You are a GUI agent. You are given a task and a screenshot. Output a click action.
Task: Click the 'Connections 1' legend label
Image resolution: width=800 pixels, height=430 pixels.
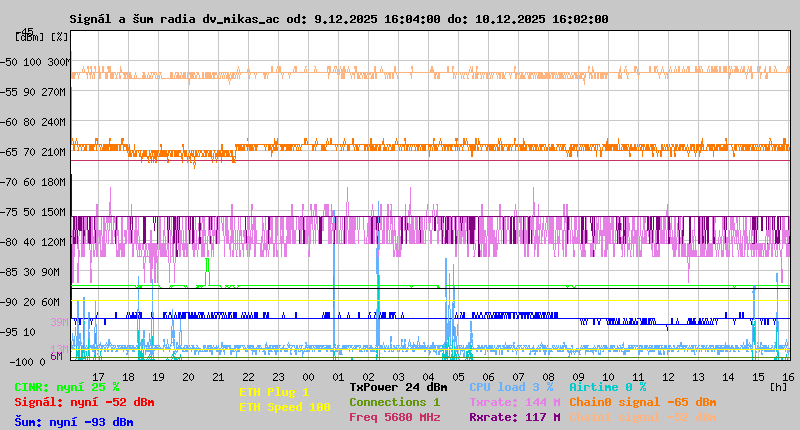point(394,402)
